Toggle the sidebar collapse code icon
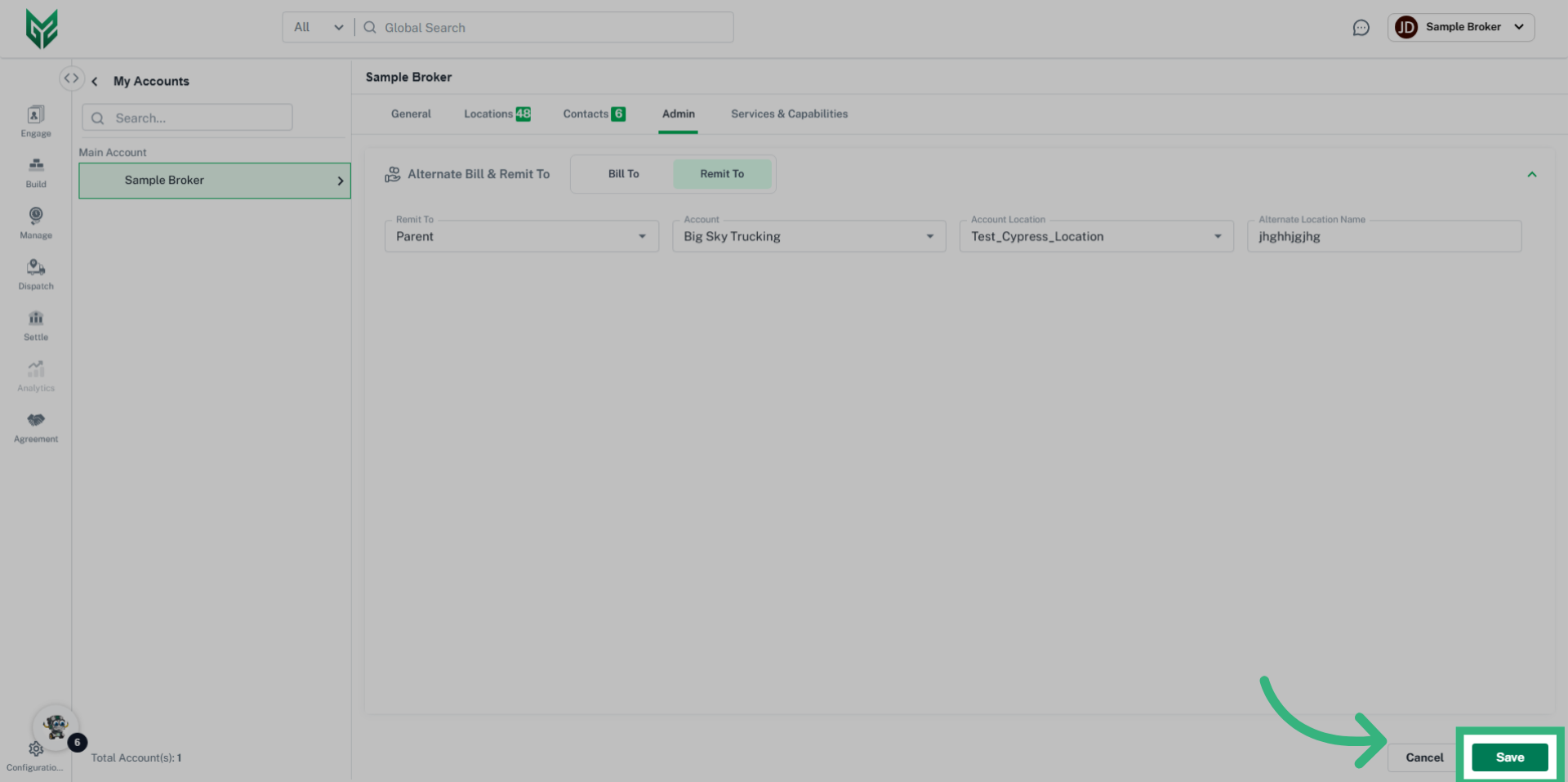The image size is (1568, 782). coord(72,78)
